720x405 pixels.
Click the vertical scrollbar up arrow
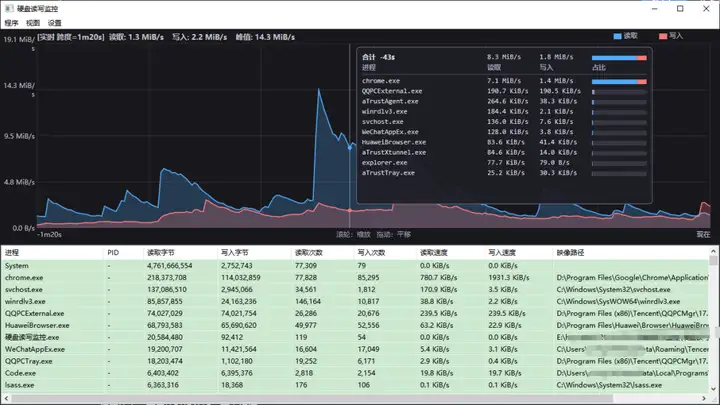pyautogui.click(x=713, y=251)
